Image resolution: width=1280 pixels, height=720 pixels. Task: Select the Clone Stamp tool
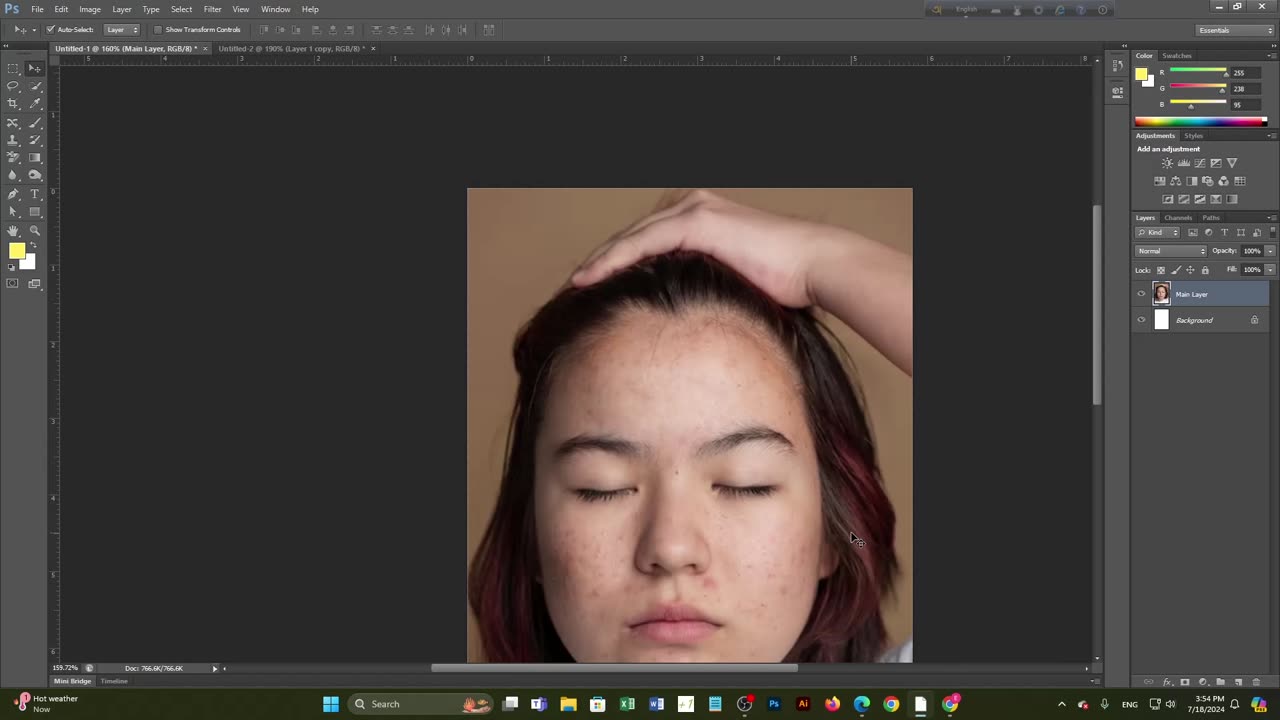[x=13, y=140]
